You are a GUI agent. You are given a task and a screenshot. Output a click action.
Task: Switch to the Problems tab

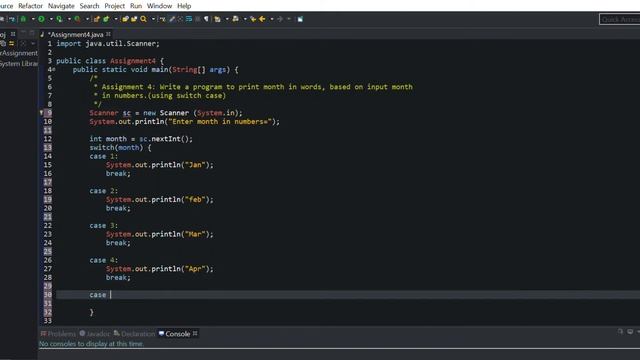58,334
